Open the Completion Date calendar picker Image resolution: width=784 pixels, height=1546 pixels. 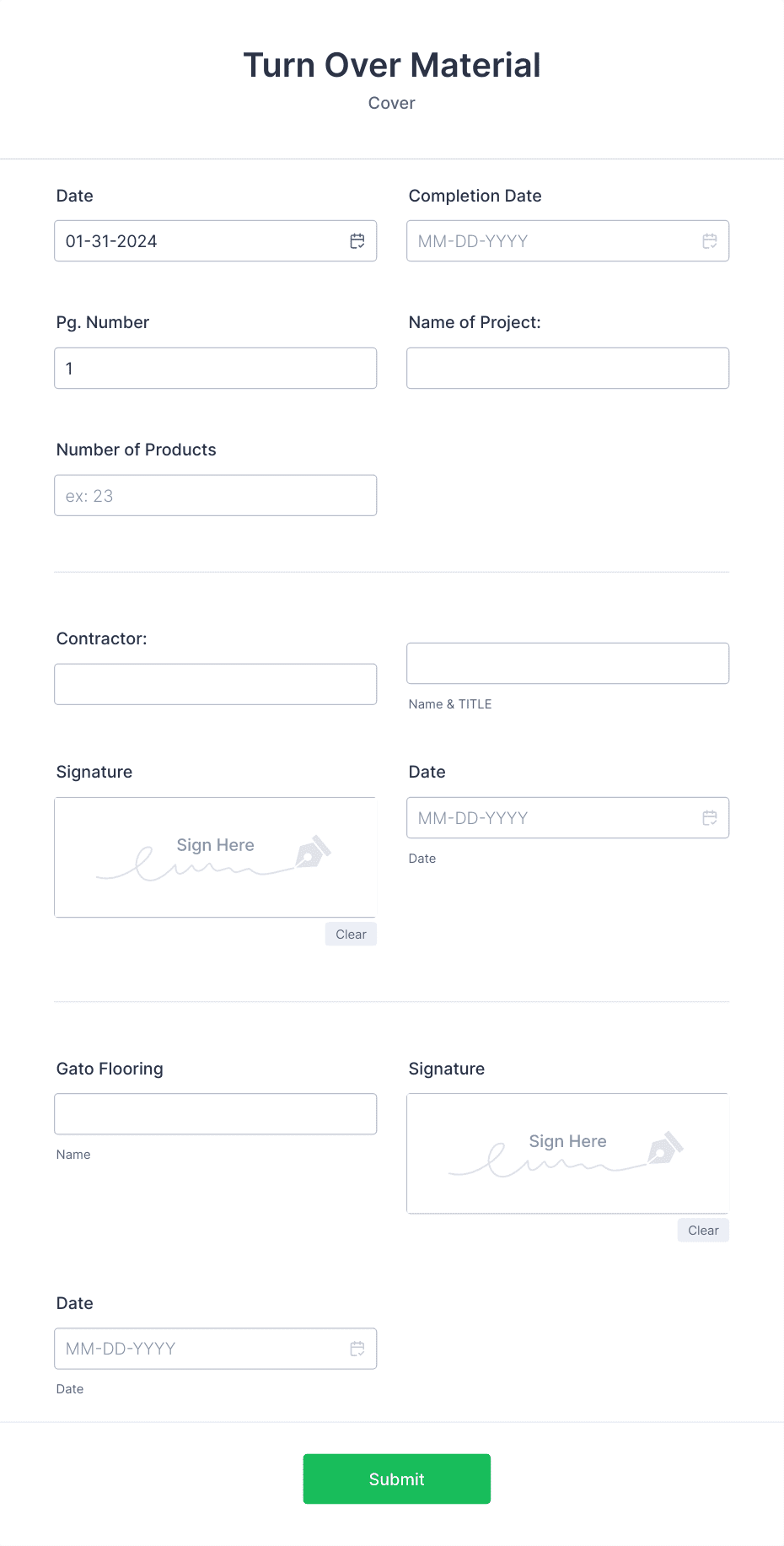coord(708,240)
